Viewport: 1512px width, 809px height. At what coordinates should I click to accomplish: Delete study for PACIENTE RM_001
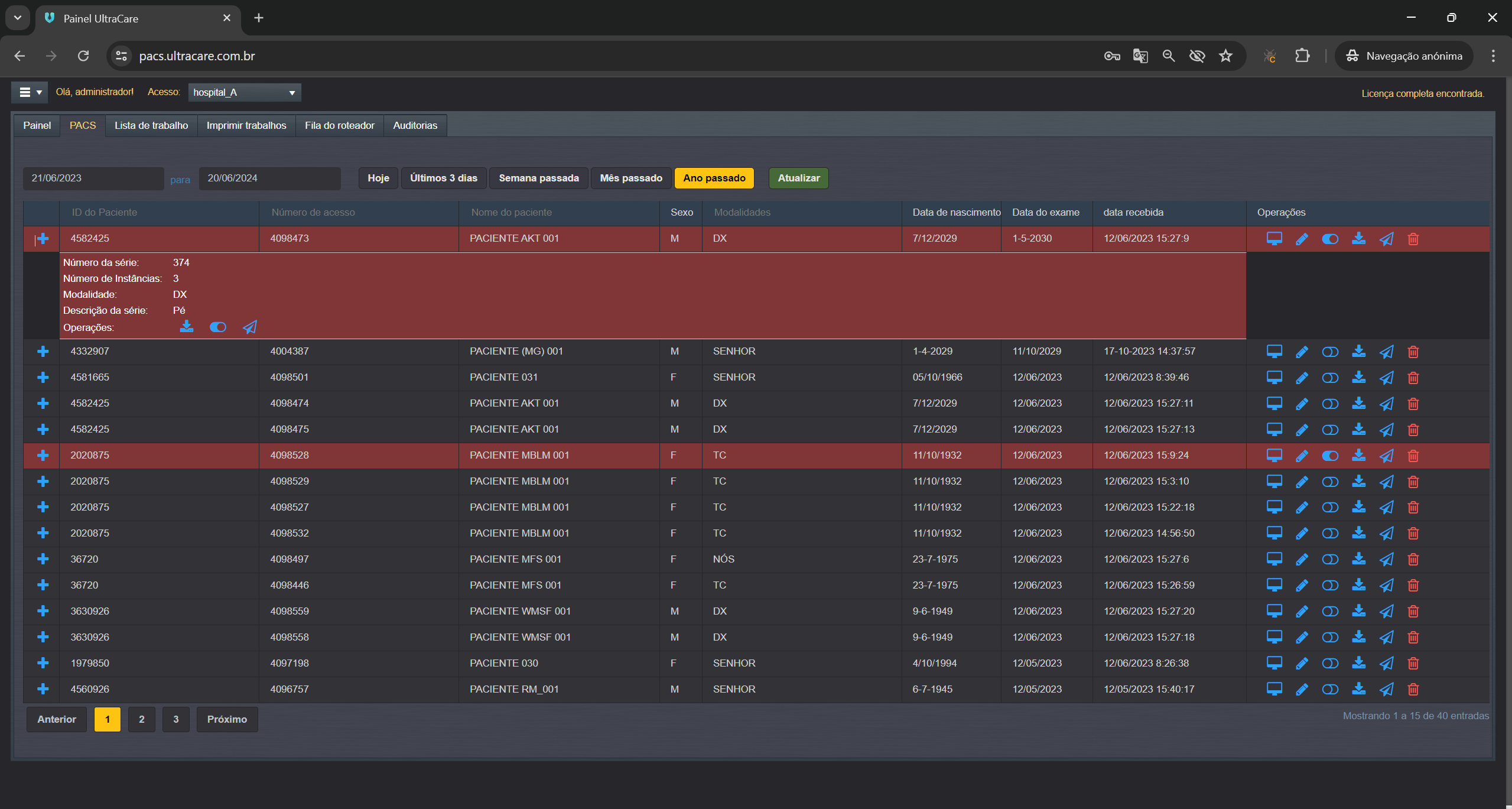(x=1413, y=689)
